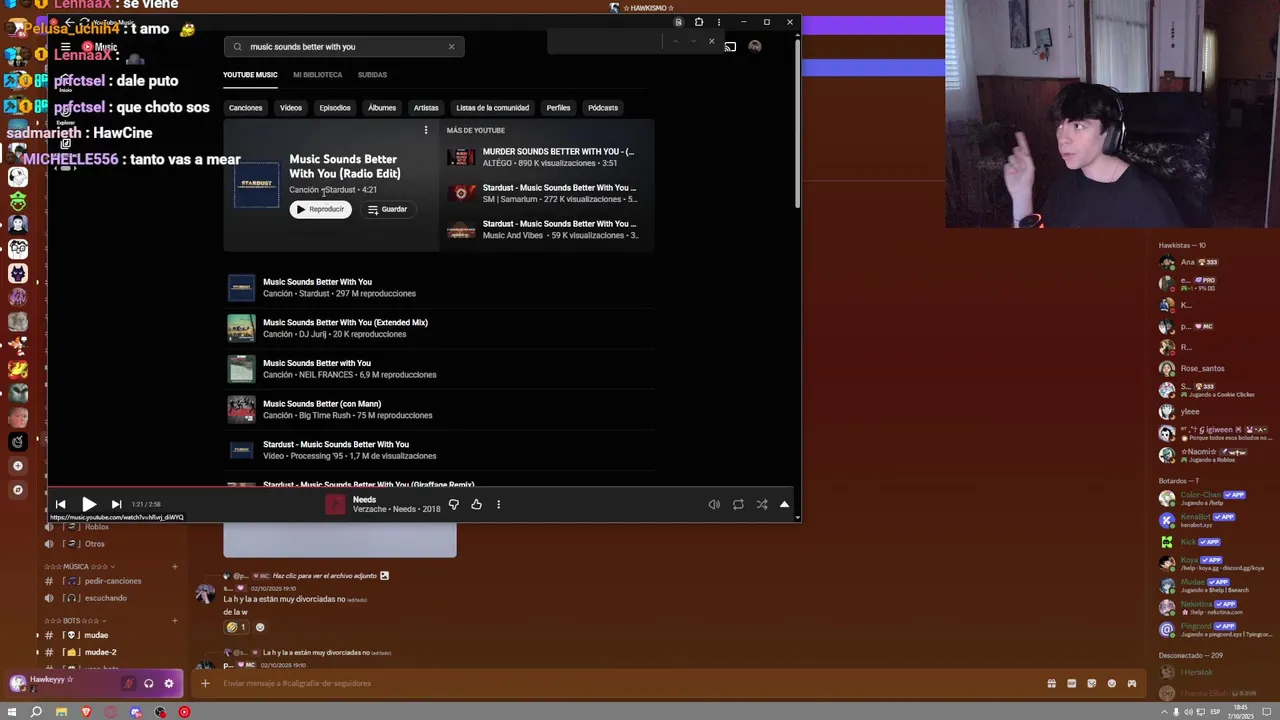Viewport: 1280px width, 720px height.
Task: Open Windows taskbar search
Action: (x=36, y=712)
